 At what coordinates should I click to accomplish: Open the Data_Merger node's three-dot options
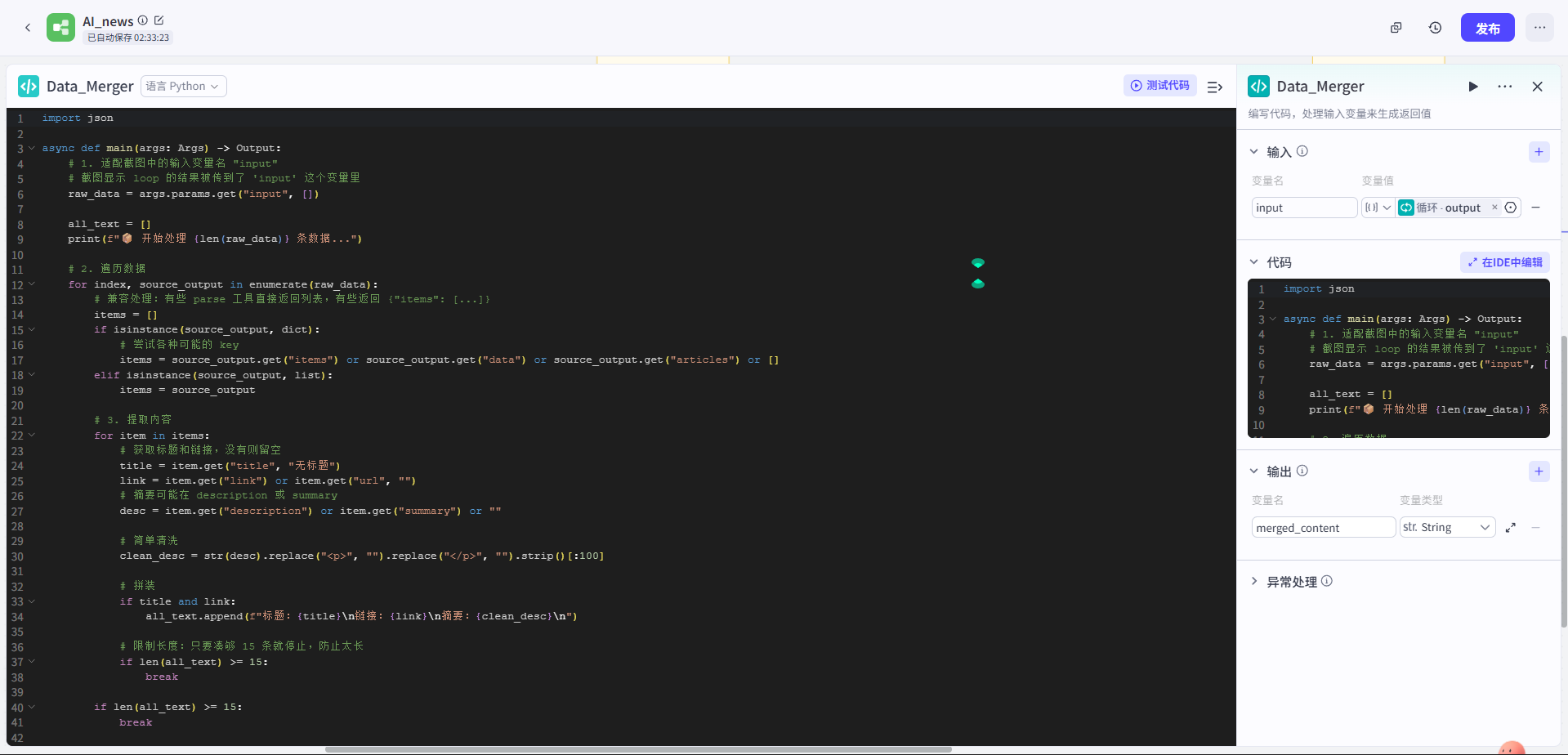1505,87
